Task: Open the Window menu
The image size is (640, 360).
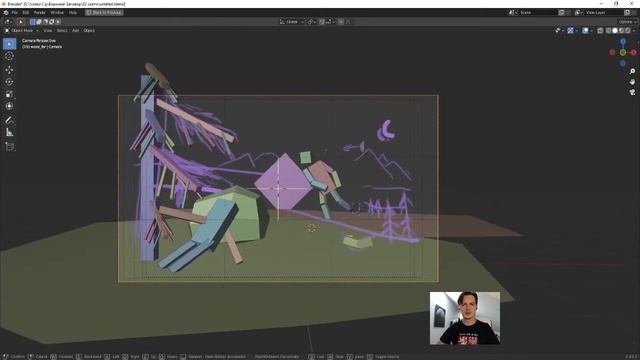Action: coord(57,13)
